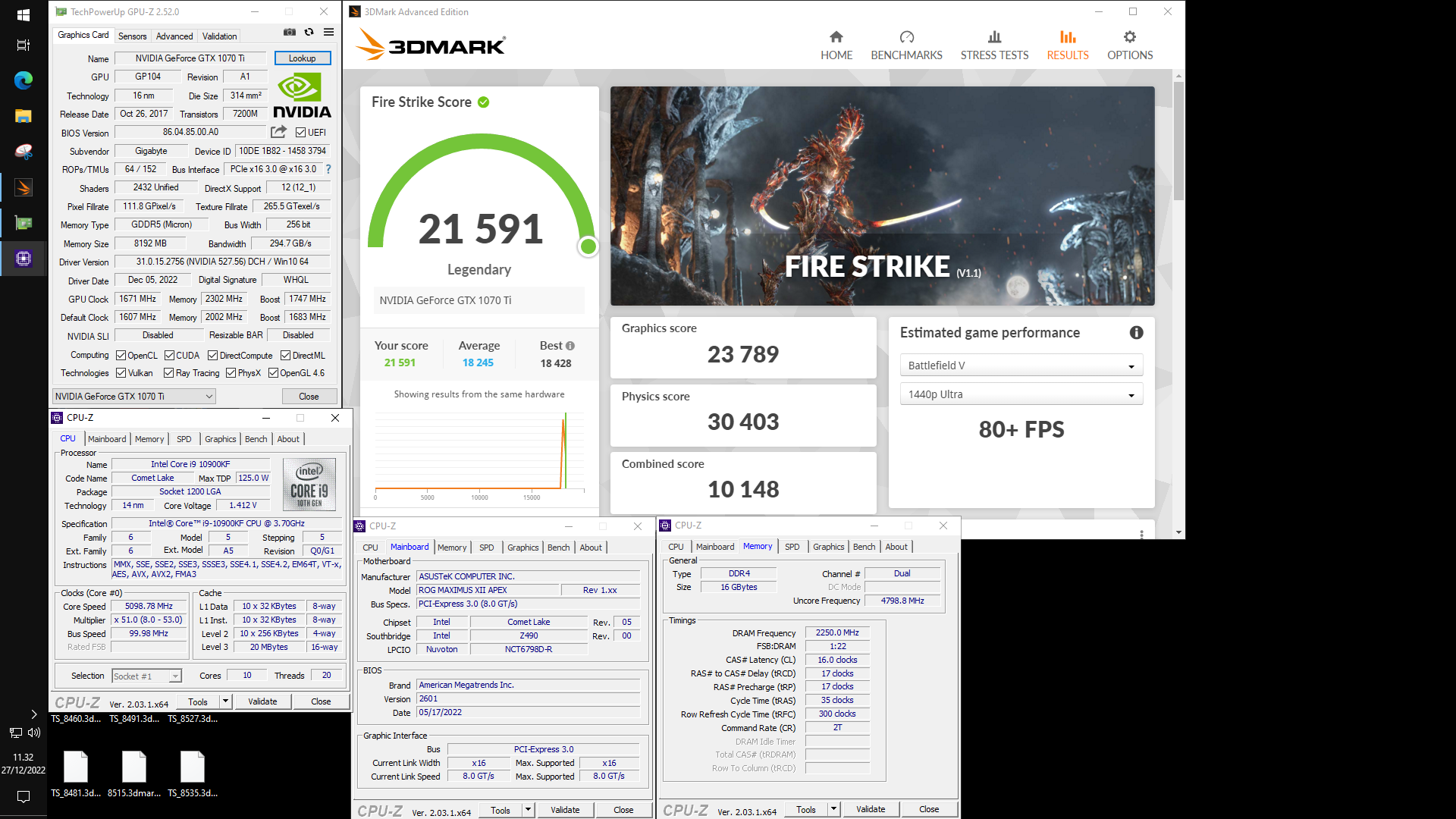The image size is (1456, 819).
Task: Toggle OpenGL 4.6 checkbox
Action: [273, 373]
